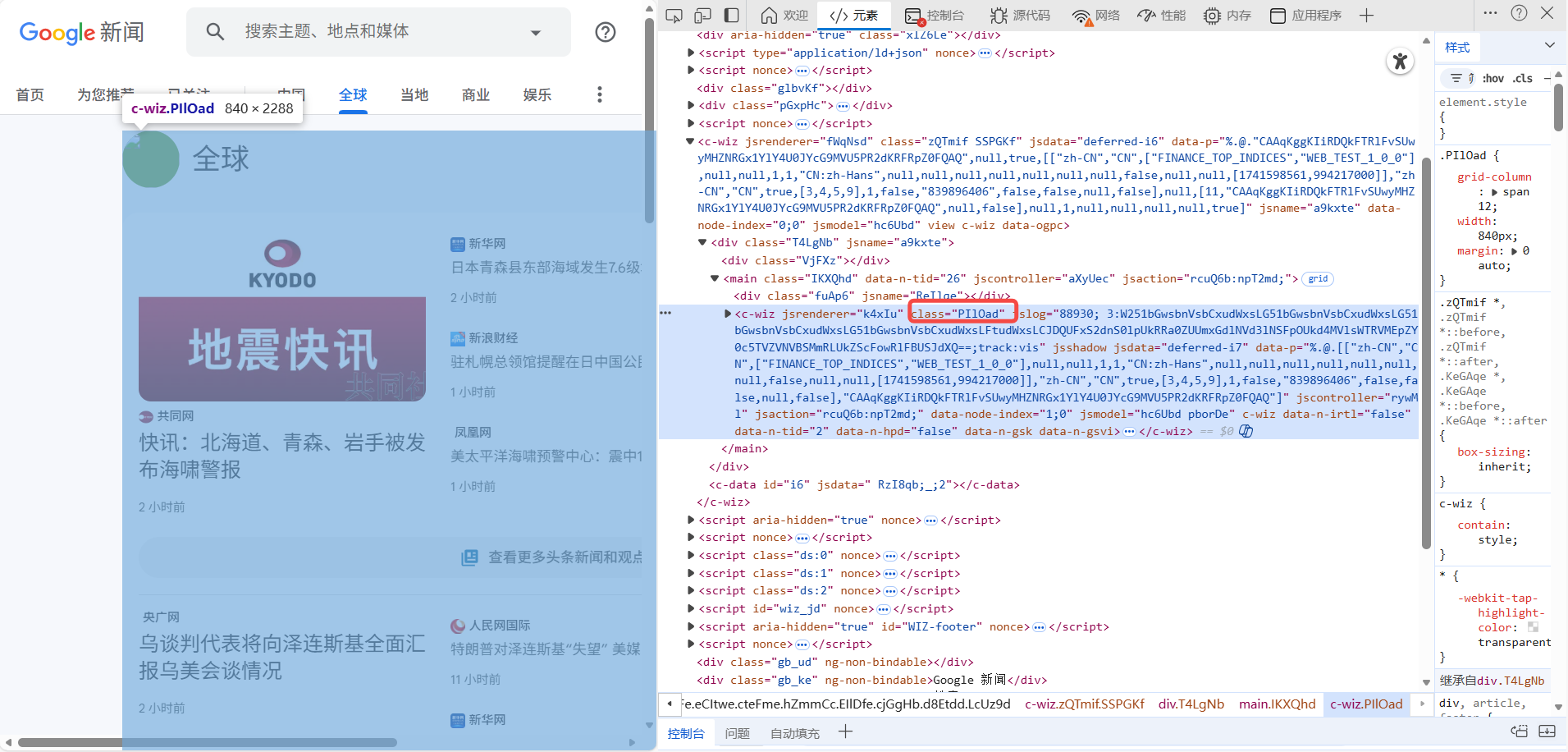This screenshot has height=752, width=1568.
Task: Toggle the .cls class editor
Action: point(1523,79)
